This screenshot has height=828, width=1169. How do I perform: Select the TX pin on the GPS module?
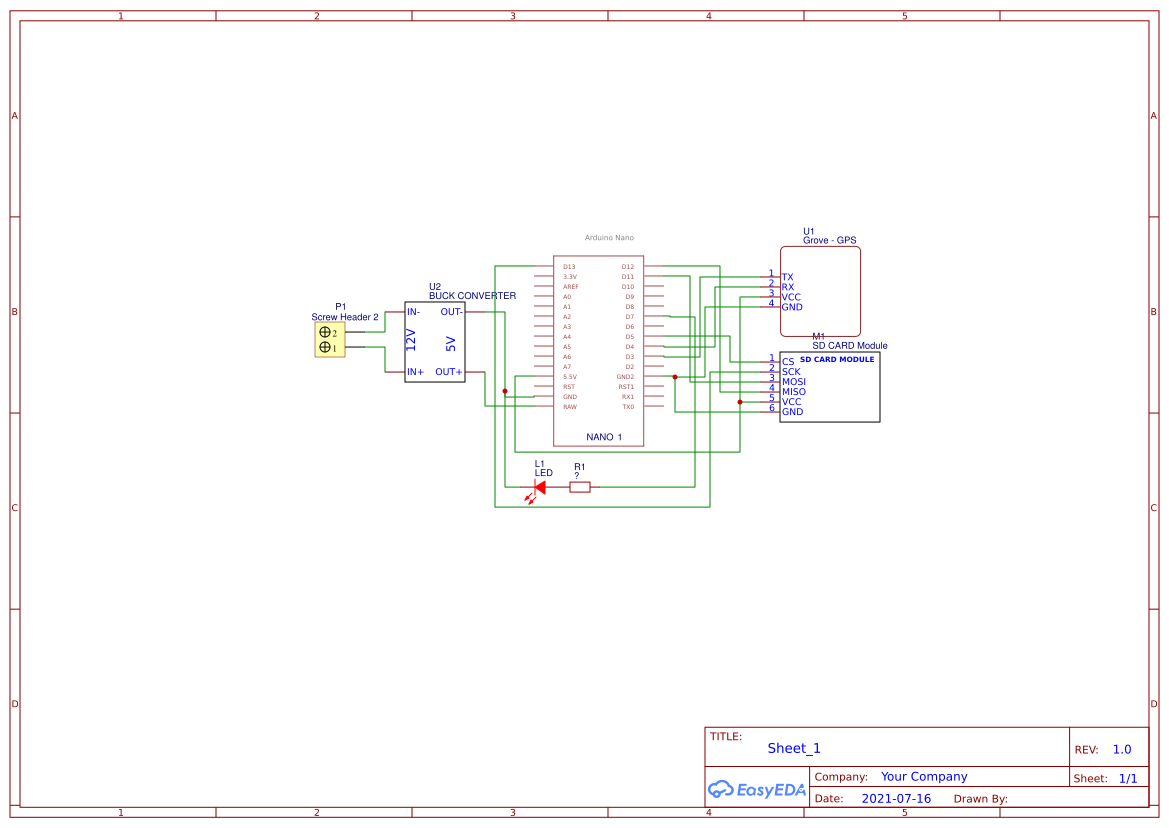(787, 277)
